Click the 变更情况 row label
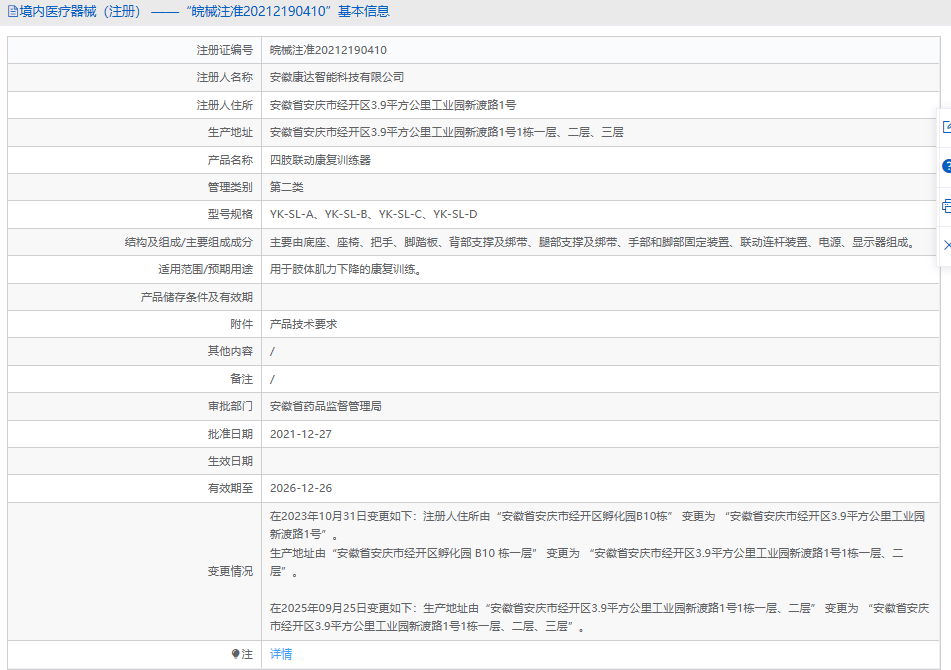The height and width of the screenshot is (670, 951). click(x=230, y=571)
